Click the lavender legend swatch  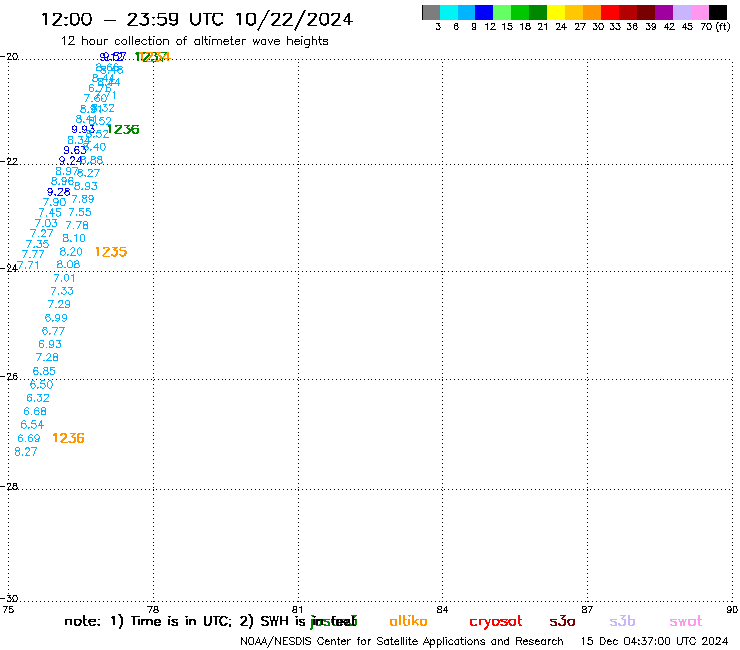click(x=681, y=12)
